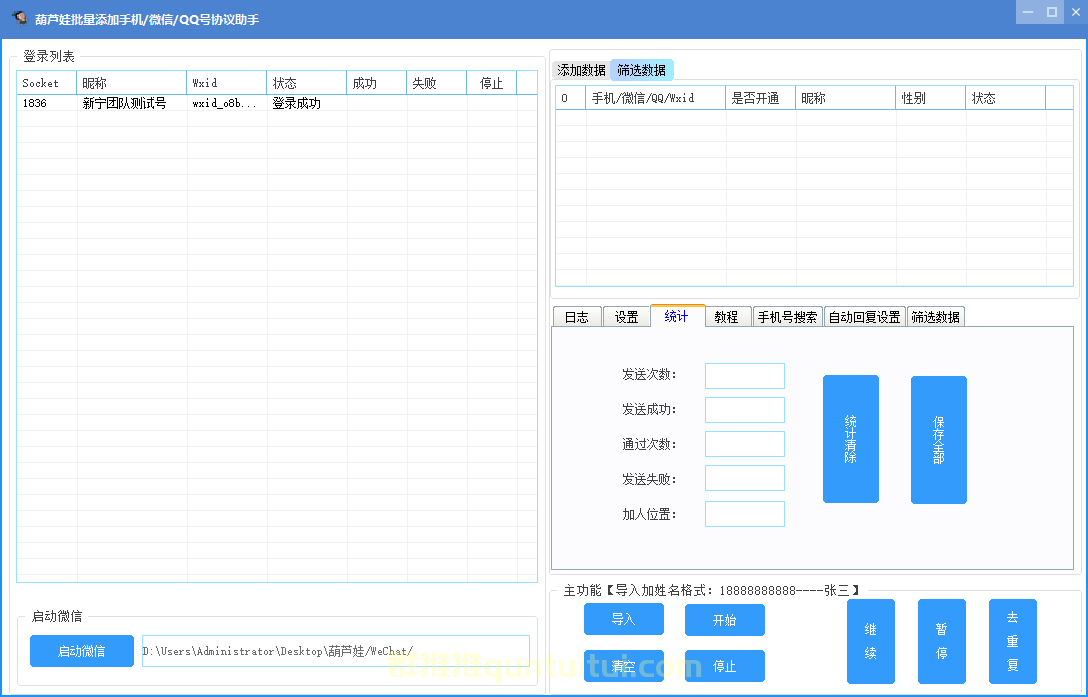
Task: Focus the 发送成功 input field
Action: (745, 410)
